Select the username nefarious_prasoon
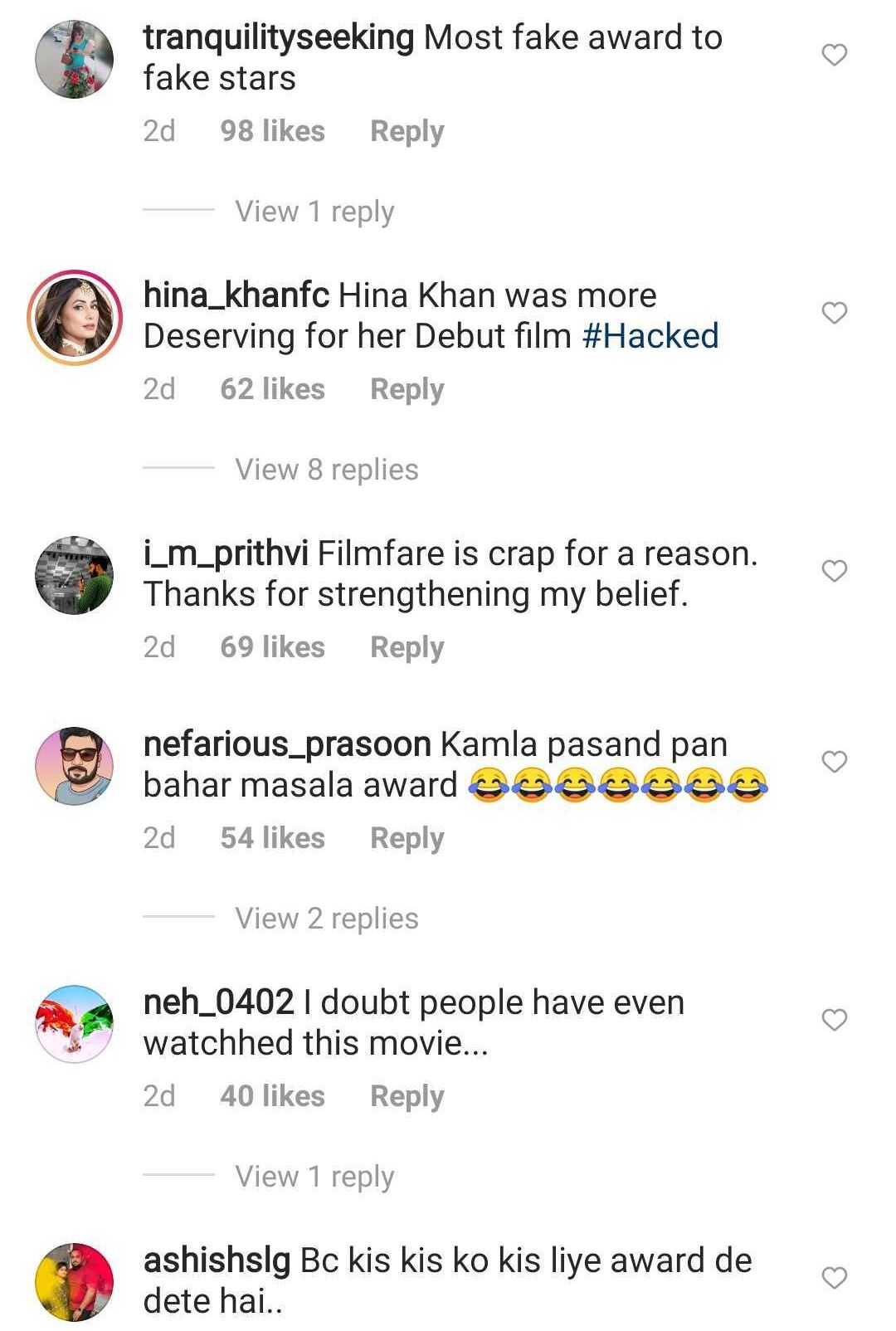The height and width of the screenshot is (1331, 896). click(282, 744)
